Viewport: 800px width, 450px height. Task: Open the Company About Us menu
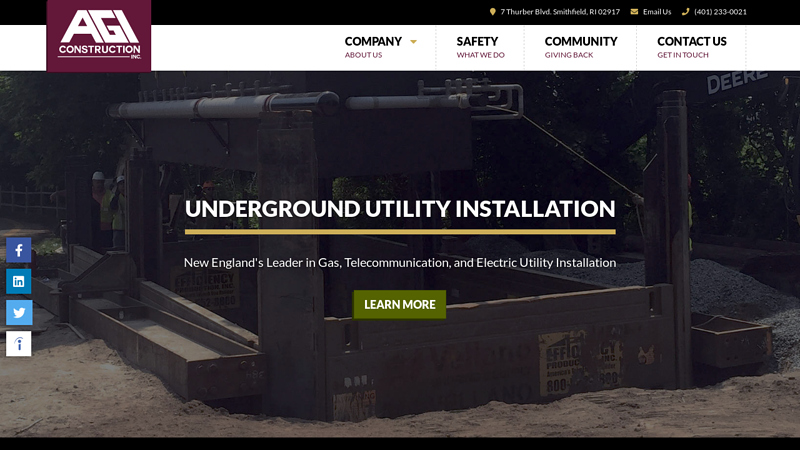tap(373, 47)
